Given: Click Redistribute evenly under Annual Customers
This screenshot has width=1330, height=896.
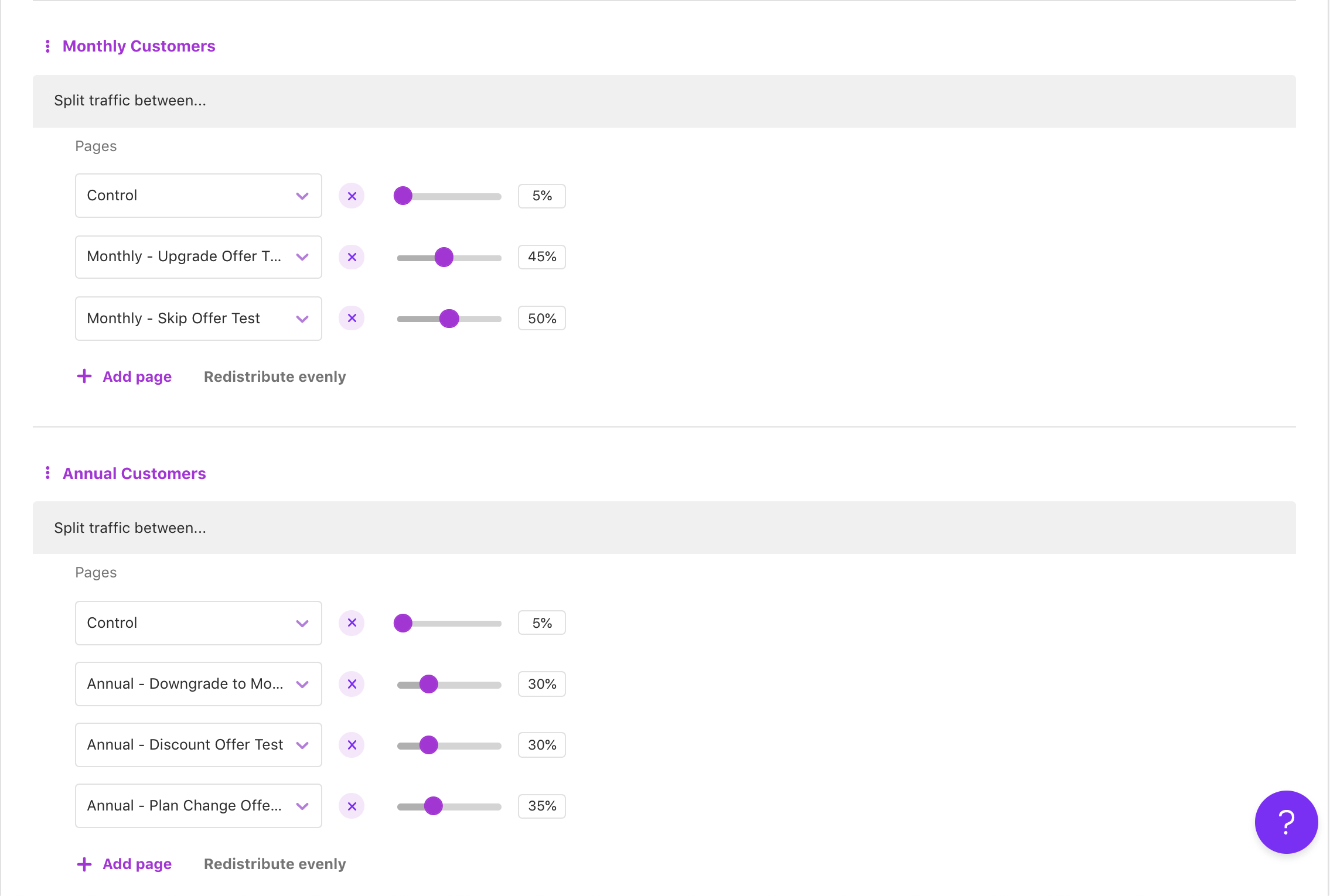Looking at the screenshot, I should pos(275,864).
